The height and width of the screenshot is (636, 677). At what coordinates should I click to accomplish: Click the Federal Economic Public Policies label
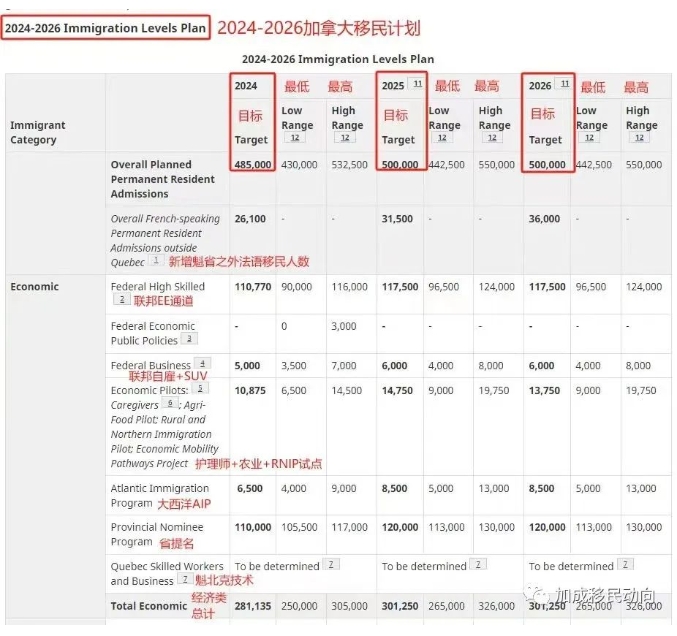tap(152, 333)
